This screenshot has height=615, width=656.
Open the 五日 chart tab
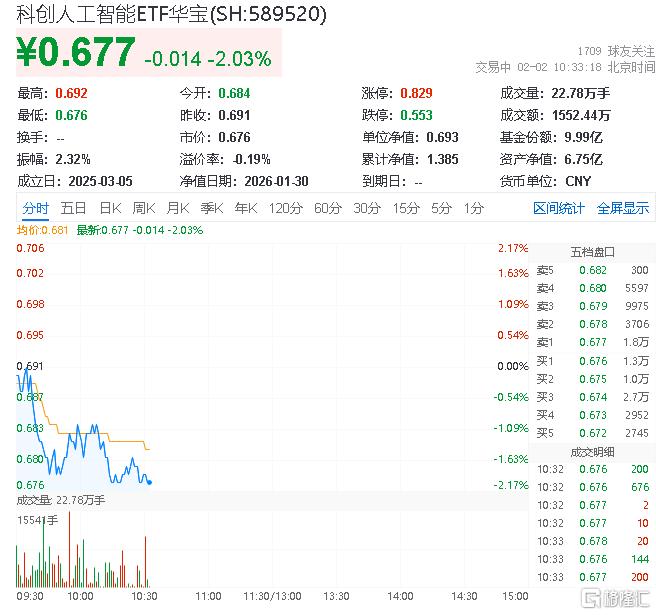tap(73, 208)
